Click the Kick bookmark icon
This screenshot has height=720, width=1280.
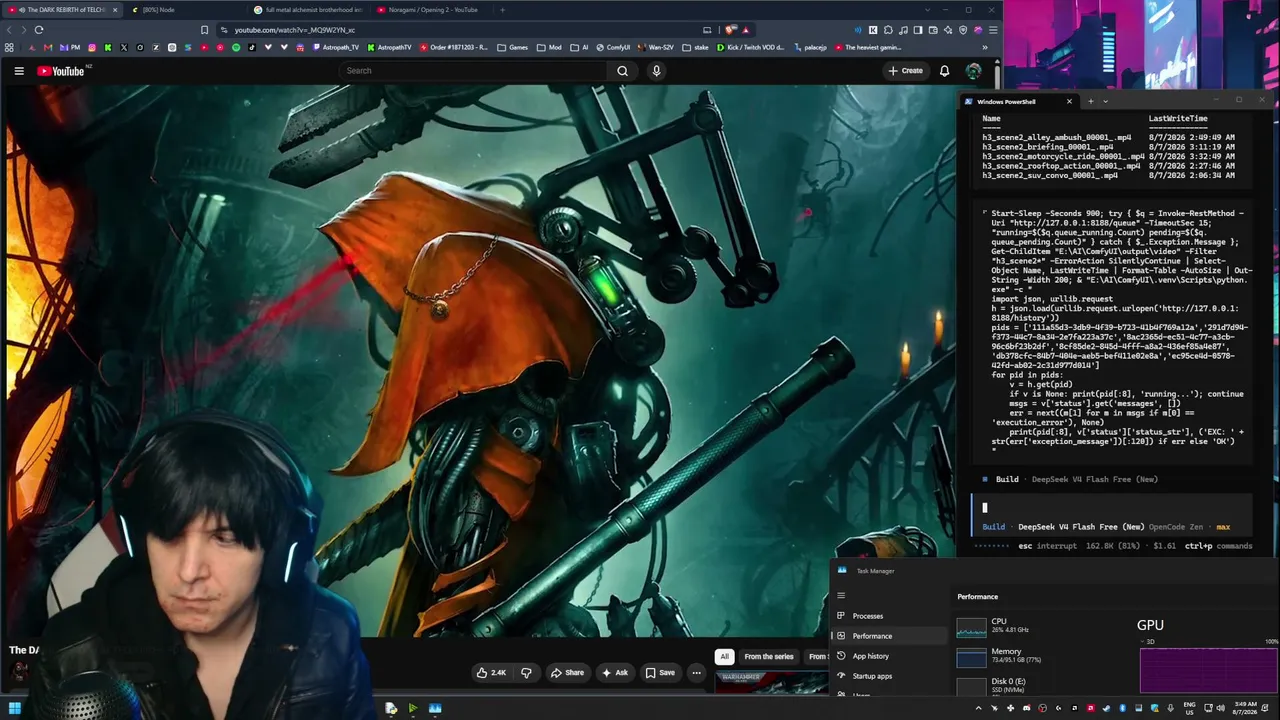108,47
